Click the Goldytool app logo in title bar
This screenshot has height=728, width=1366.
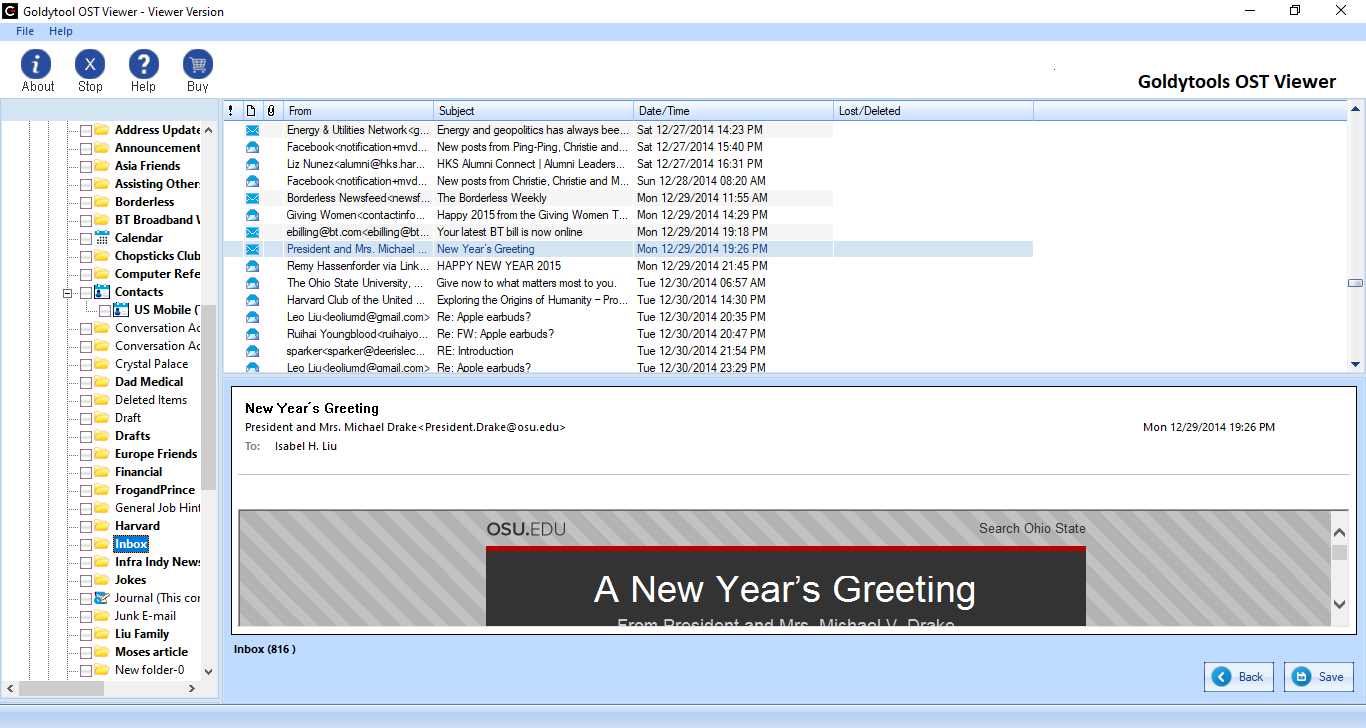10,11
